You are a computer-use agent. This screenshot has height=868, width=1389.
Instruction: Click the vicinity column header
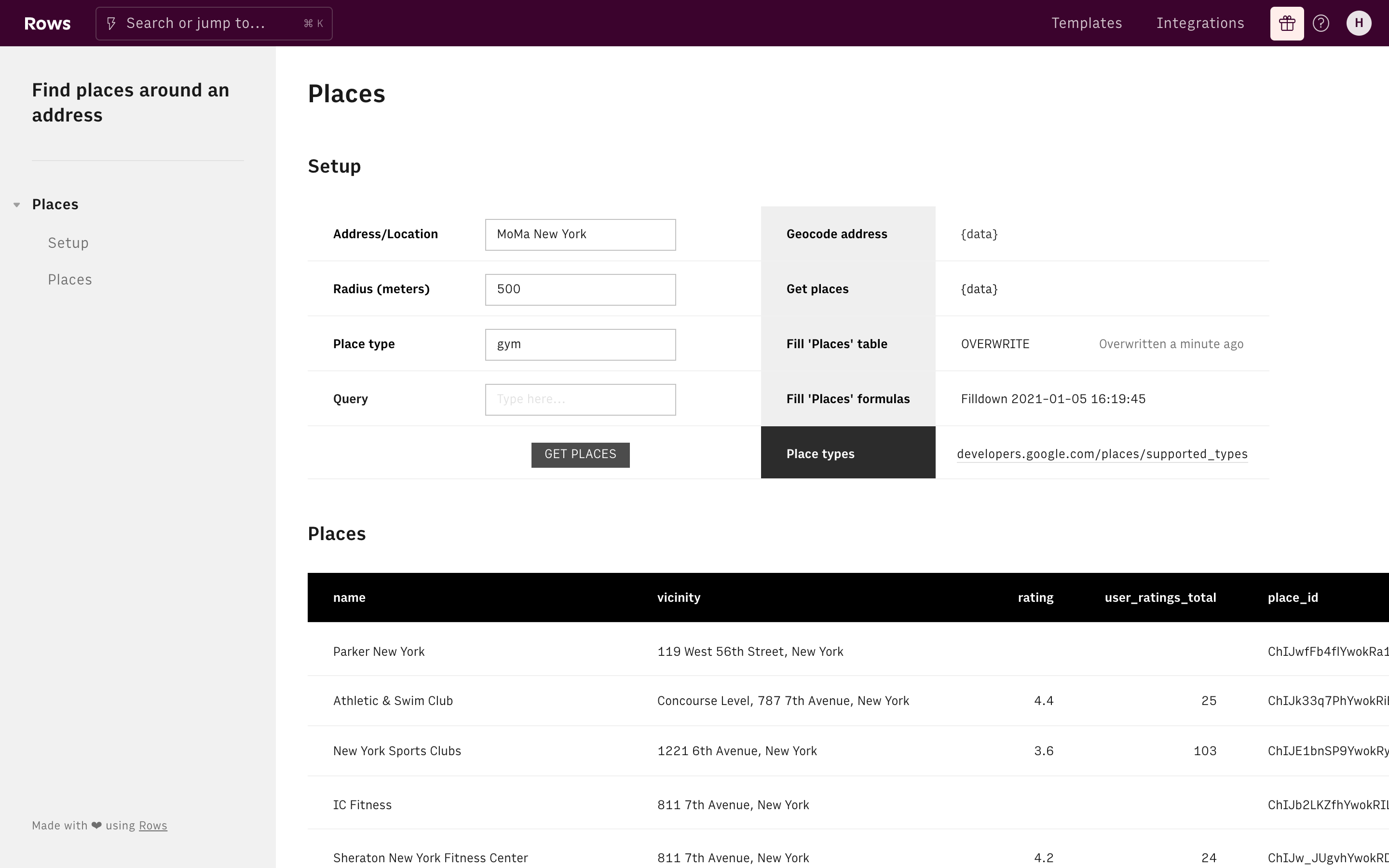[x=679, y=597]
